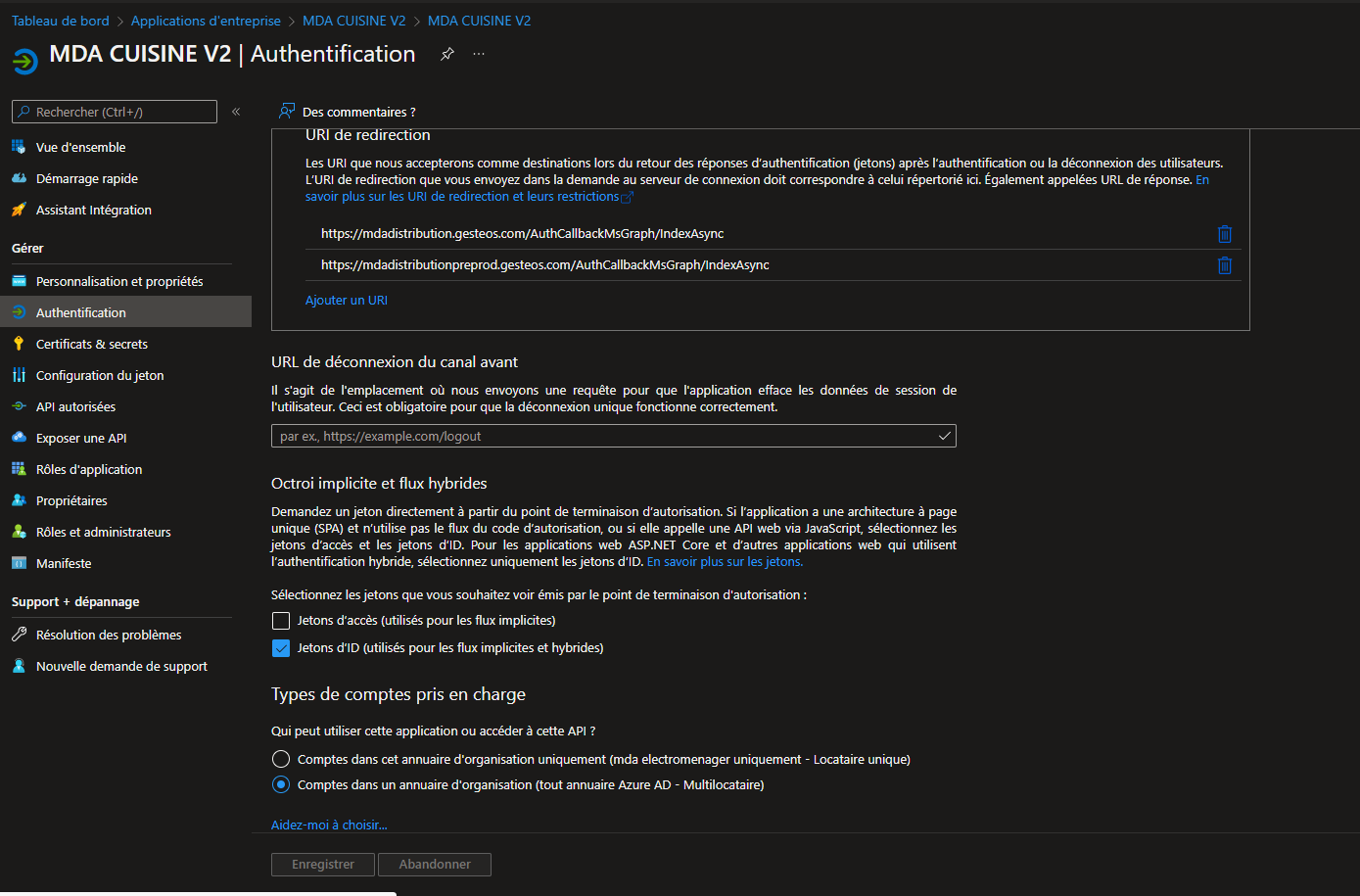The height and width of the screenshot is (896, 1360).
Task: Open Configuration du jeton menu item
Action: [100, 375]
